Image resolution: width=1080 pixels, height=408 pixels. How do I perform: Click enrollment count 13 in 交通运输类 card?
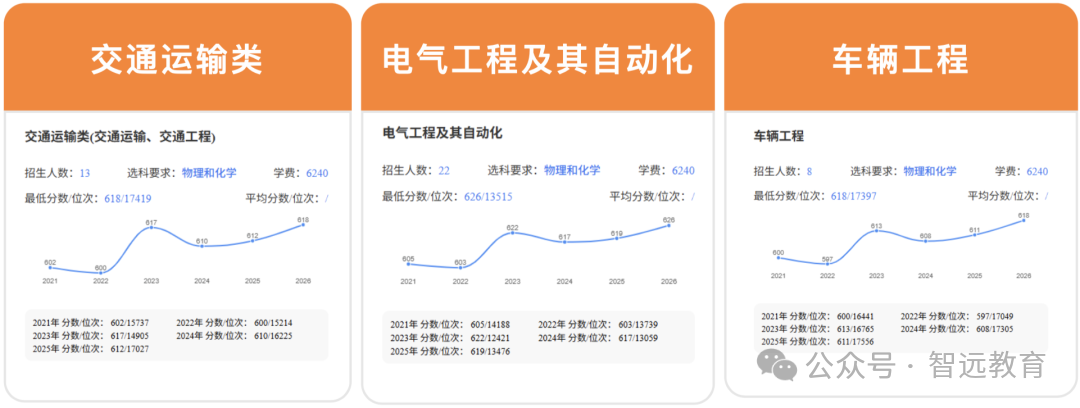tap(85, 173)
